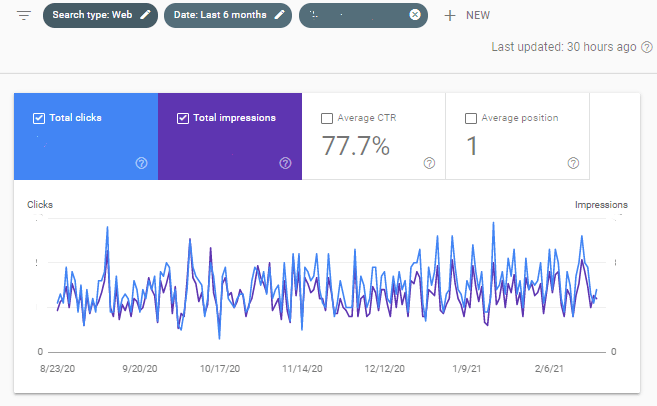Open help icon in Total impressions card
657x406 pixels.
(x=285, y=163)
